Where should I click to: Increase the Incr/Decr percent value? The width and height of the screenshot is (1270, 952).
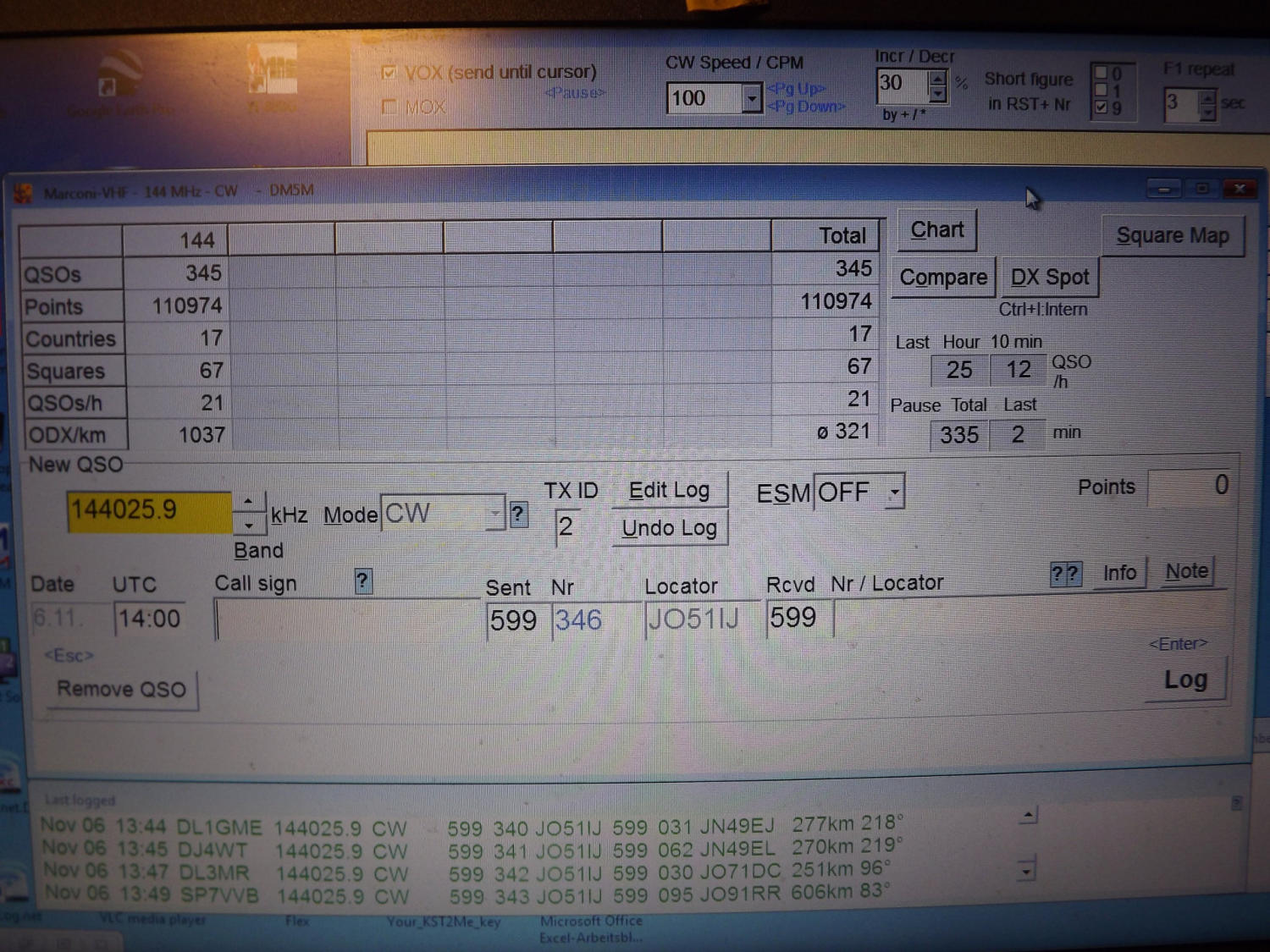tap(937, 77)
